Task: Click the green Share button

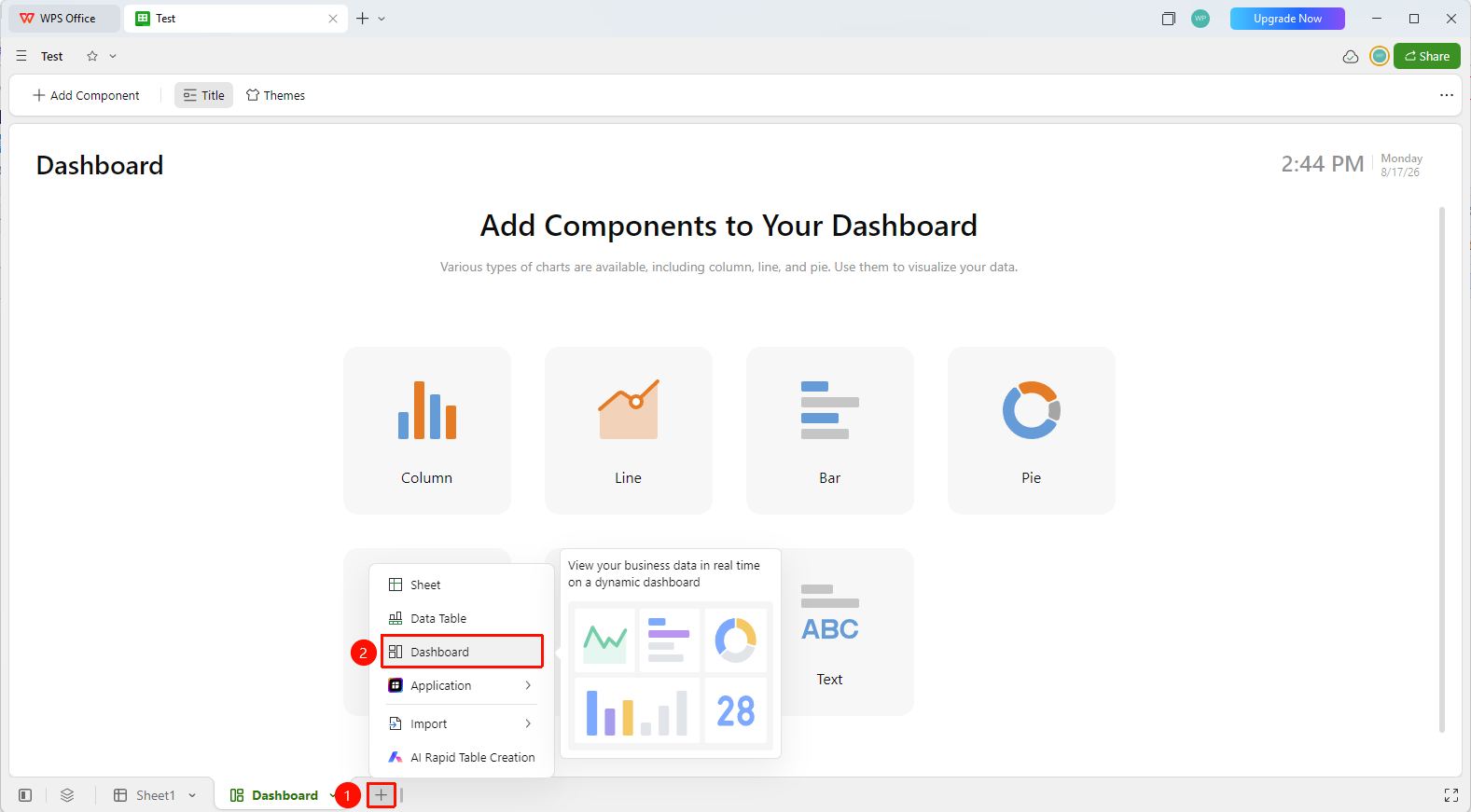Action: click(1426, 56)
